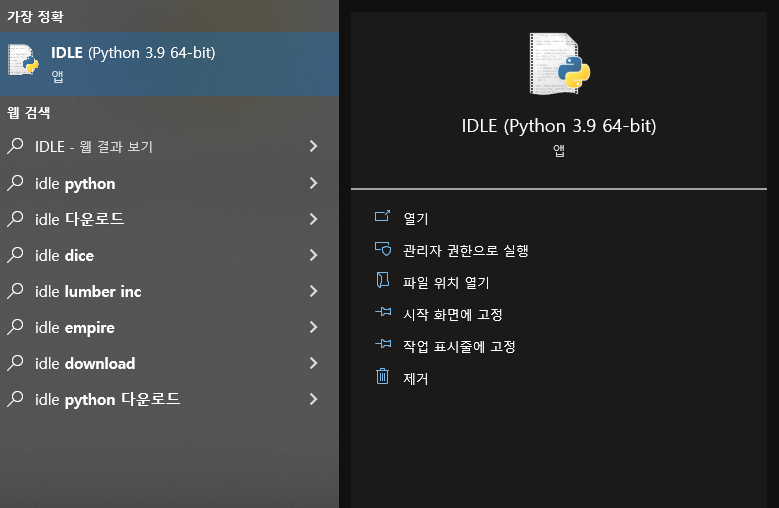The image size is (779, 508).
Task: Click the '웹 검색' section header
Action: click(x=28, y=112)
